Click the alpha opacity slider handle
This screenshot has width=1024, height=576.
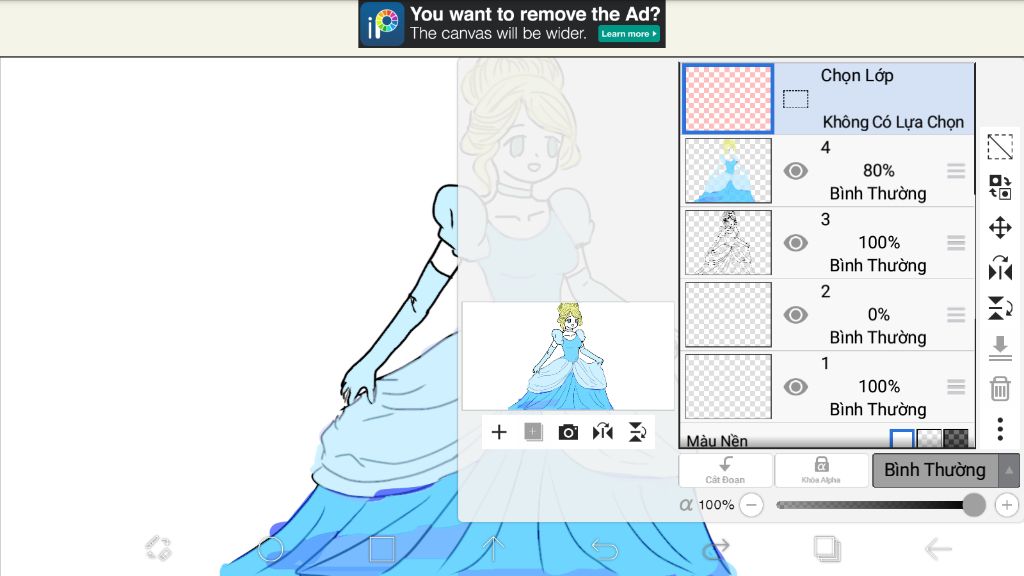click(x=974, y=505)
